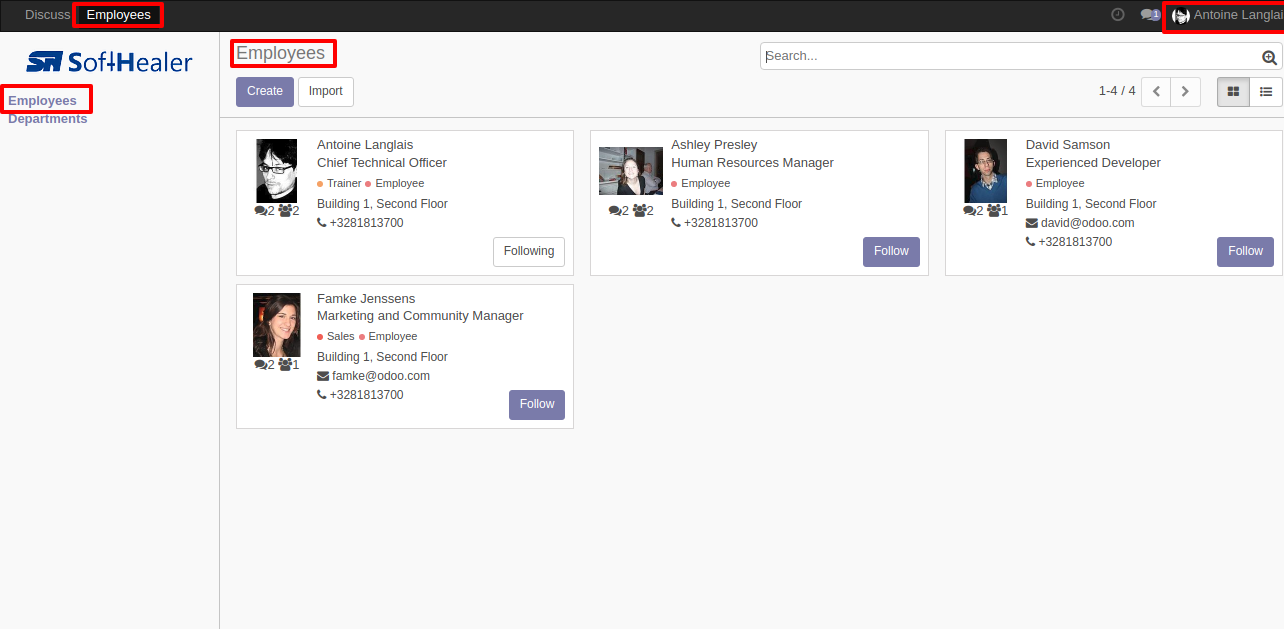Follow David Samson
The image size is (1284, 629).
tap(1245, 252)
